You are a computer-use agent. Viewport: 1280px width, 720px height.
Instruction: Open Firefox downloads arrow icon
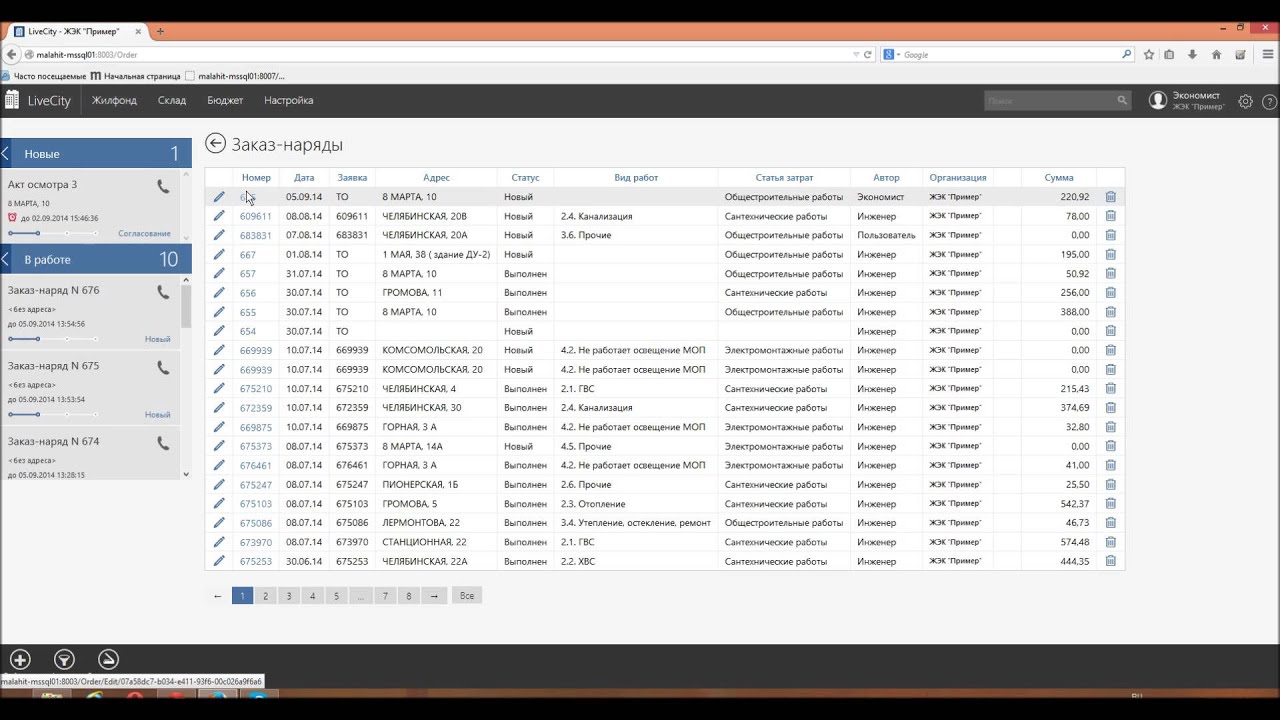tap(1192, 54)
